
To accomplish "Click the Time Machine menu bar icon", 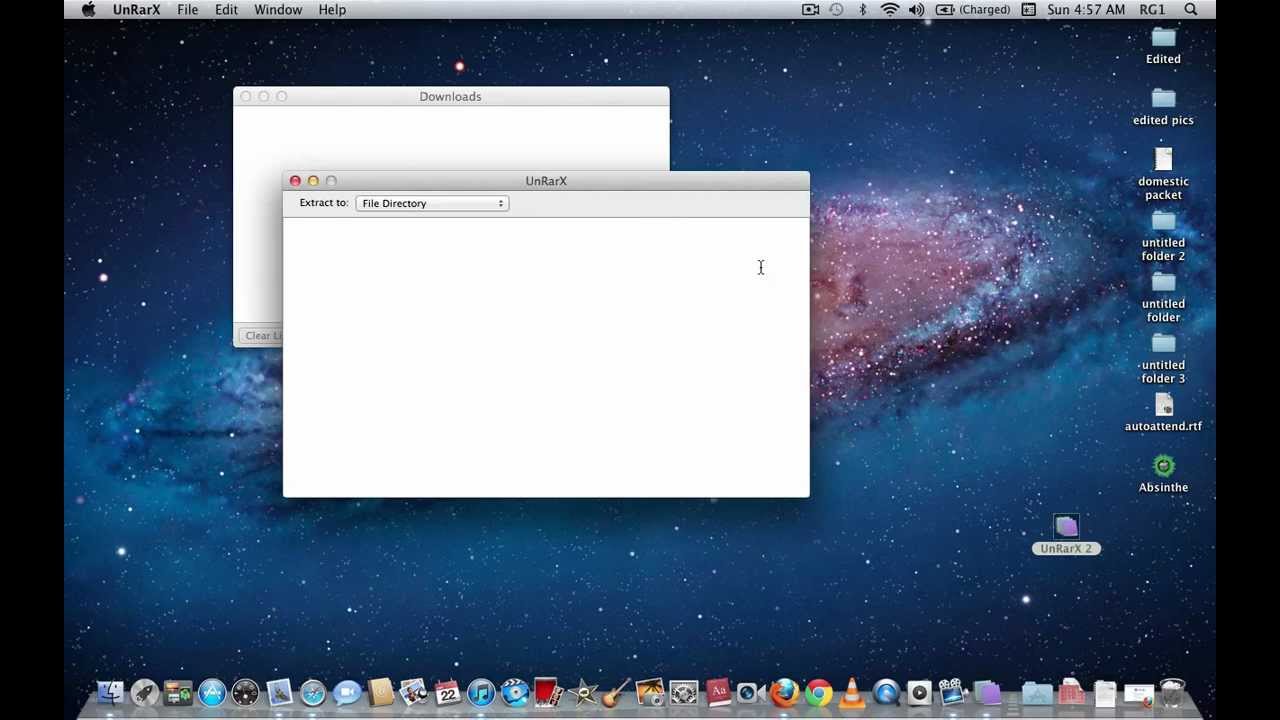I will pos(836,10).
